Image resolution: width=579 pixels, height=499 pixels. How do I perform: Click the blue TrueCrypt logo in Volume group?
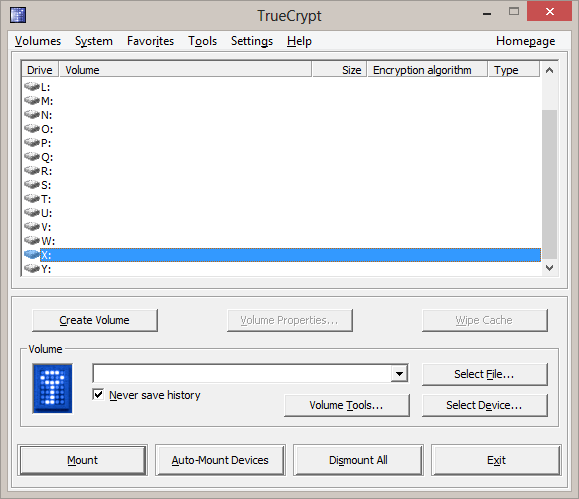(x=52, y=388)
